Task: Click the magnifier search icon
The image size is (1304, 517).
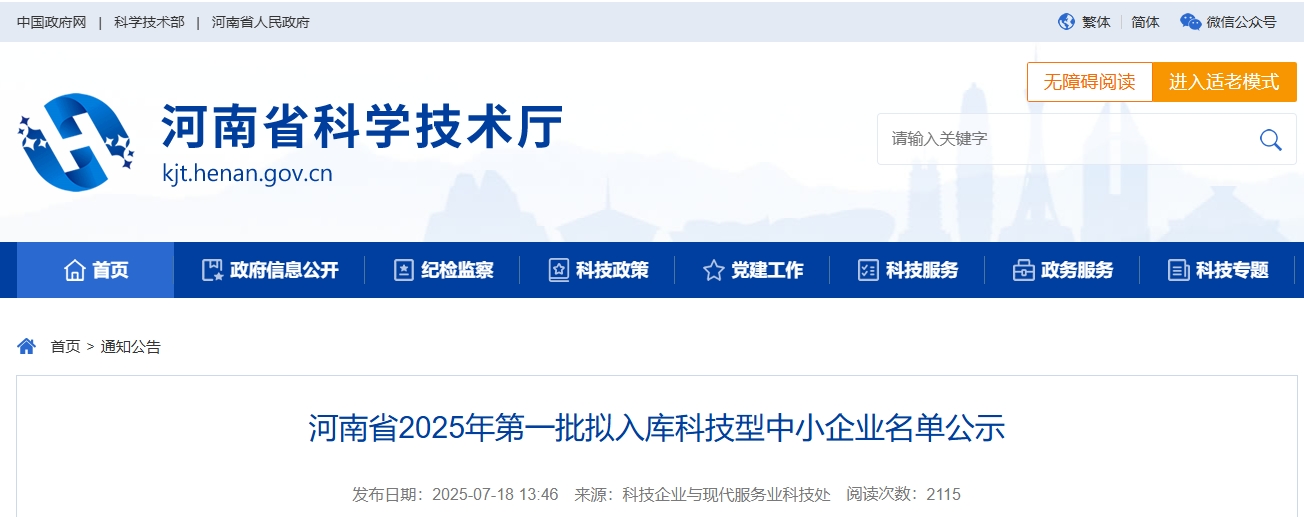Action: [x=1270, y=139]
